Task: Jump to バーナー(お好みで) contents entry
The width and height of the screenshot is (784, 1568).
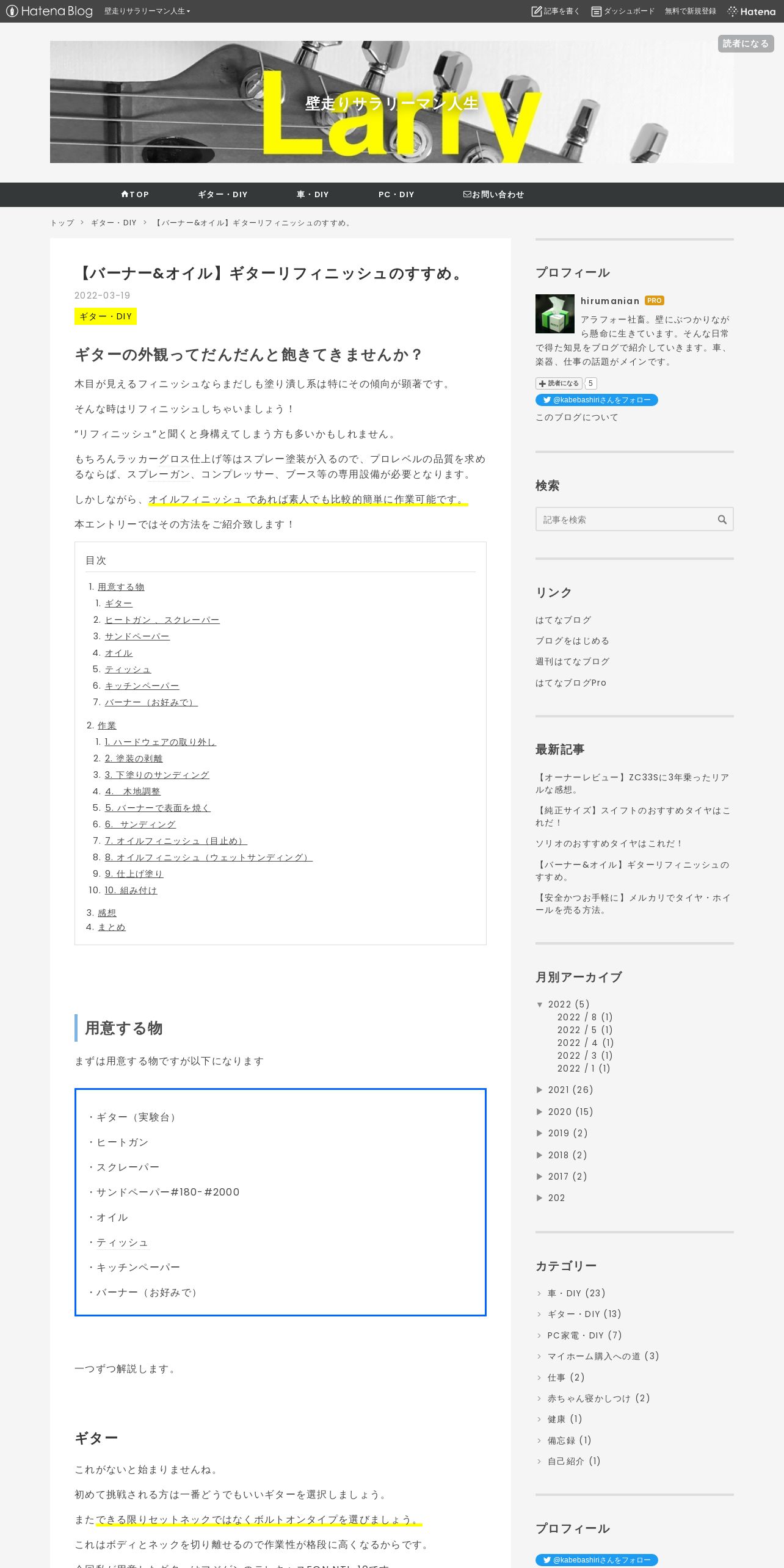Action: (x=151, y=702)
